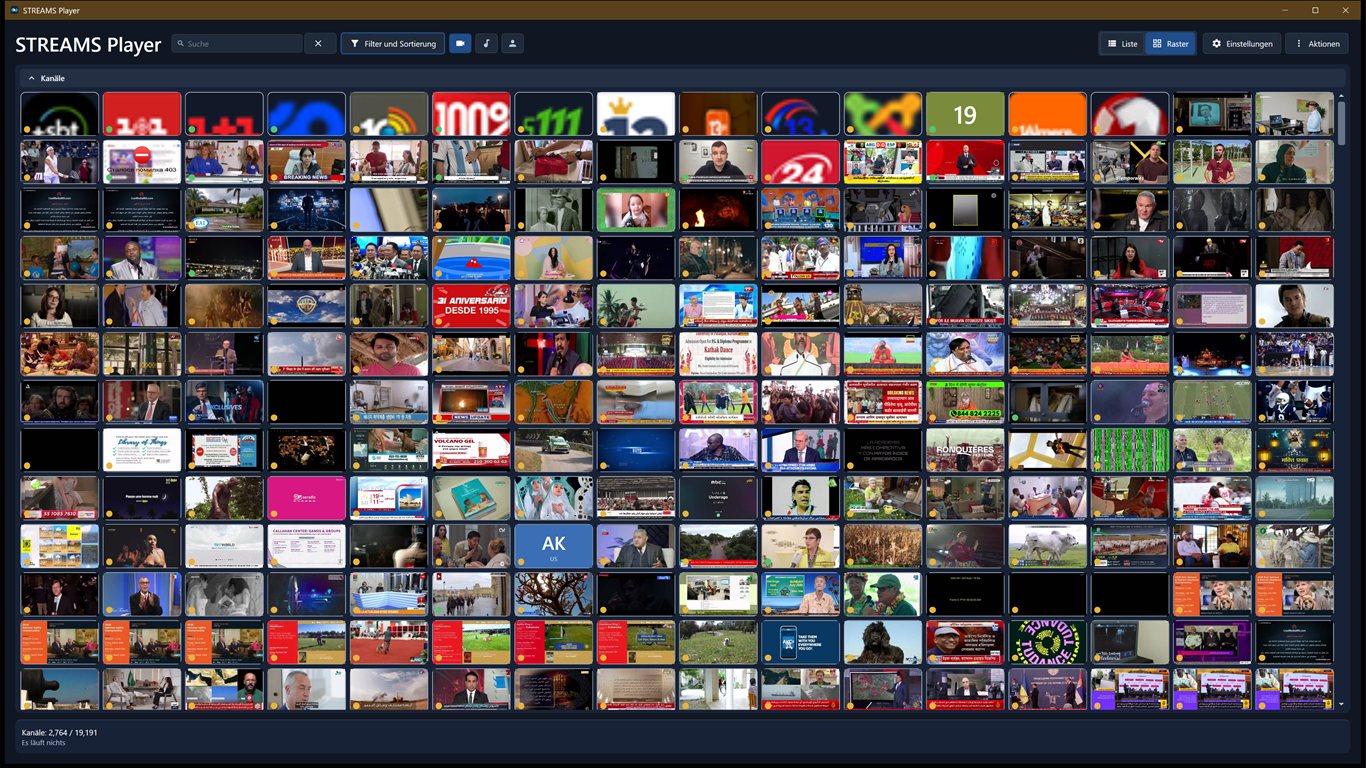Open the 'Take them with you everywhere' thumbnail

[x=800, y=642]
